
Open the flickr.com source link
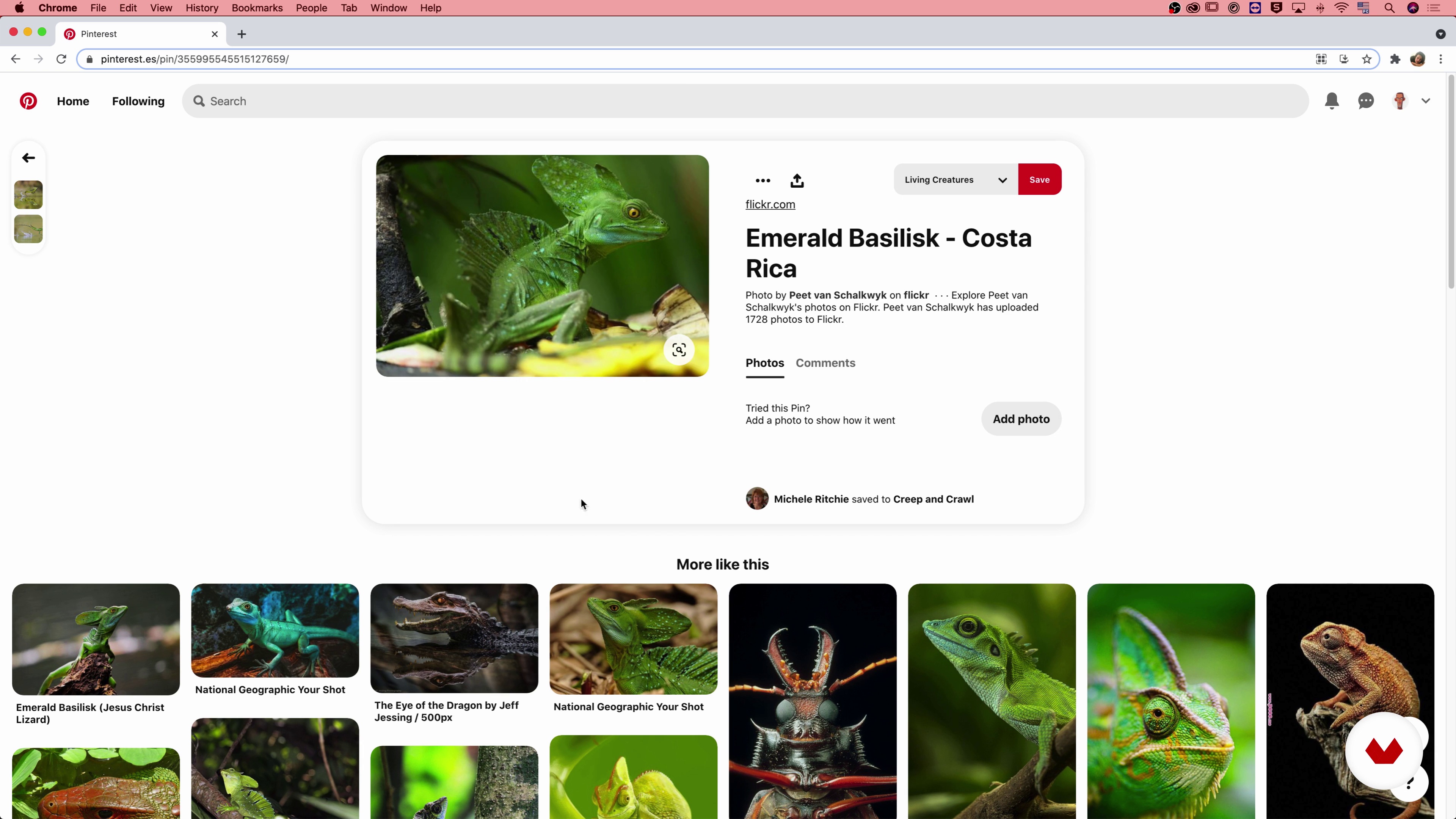[770, 205]
